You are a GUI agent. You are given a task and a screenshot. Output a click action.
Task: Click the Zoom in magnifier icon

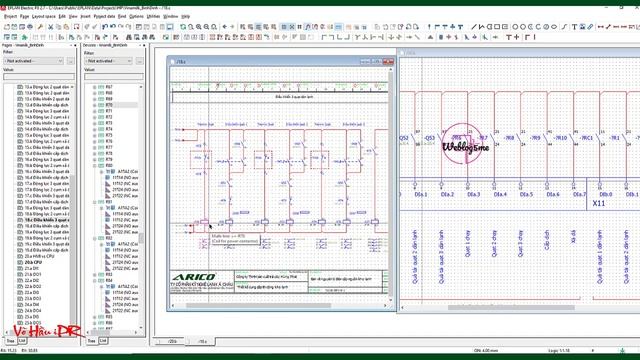(199, 27)
